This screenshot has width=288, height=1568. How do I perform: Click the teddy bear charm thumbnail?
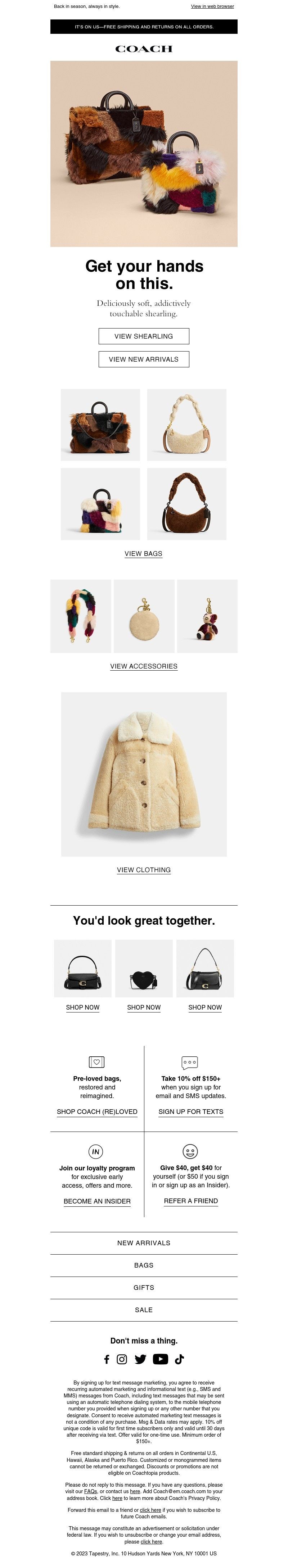tap(207, 616)
